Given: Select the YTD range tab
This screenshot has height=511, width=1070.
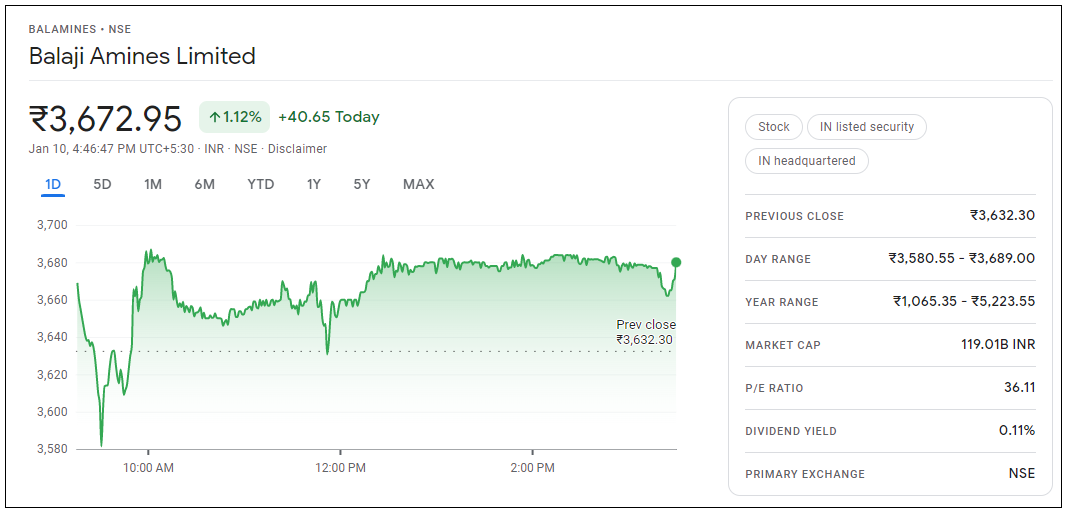Looking at the screenshot, I should (260, 184).
